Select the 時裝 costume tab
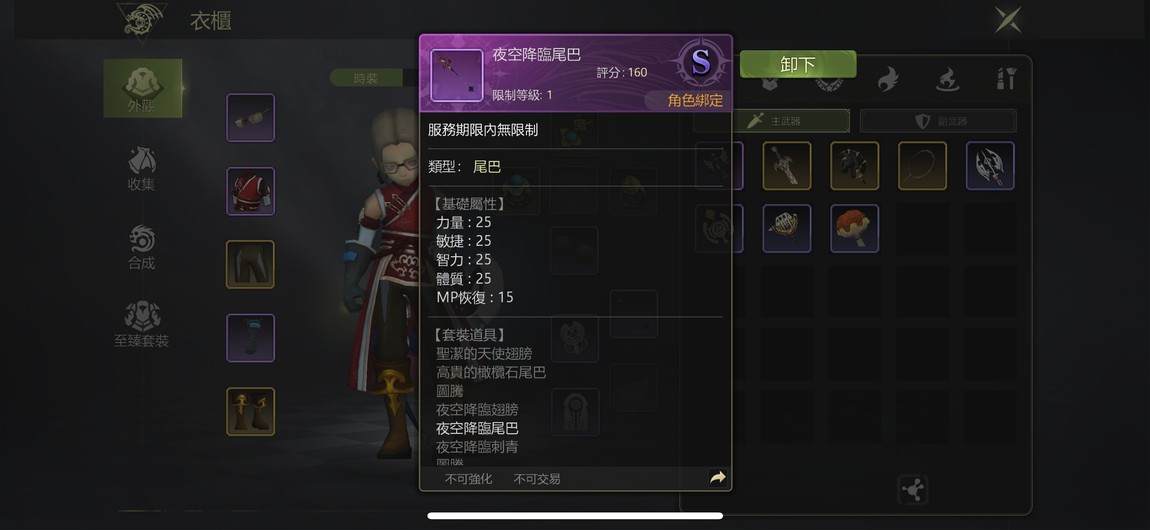1150x530 pixels. click(x=366, y=78)
